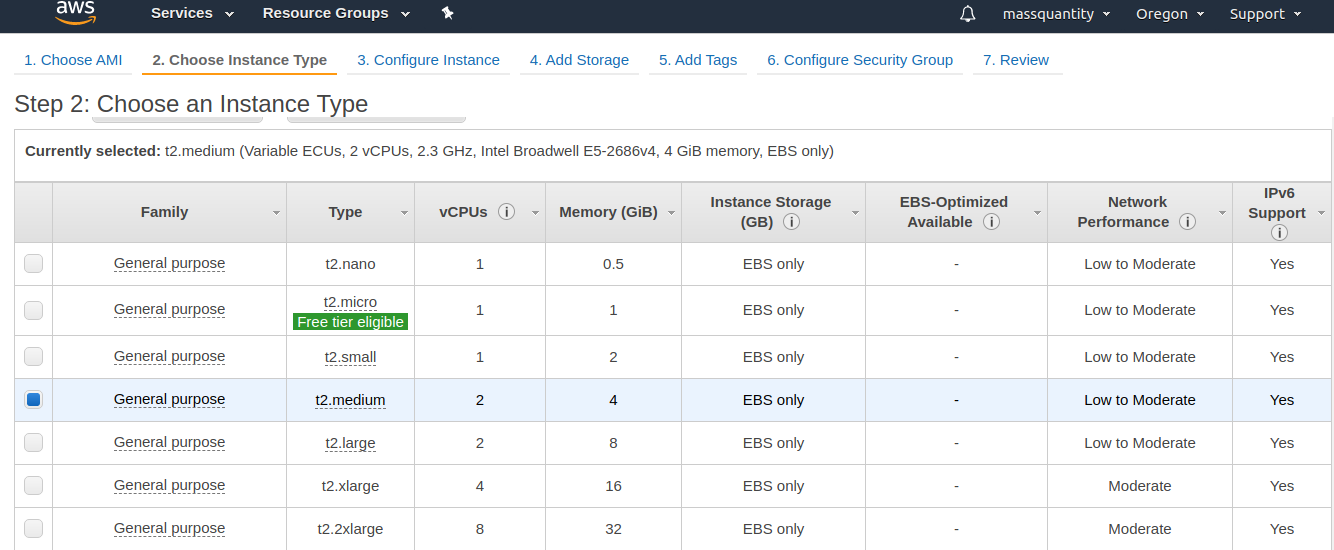The width and height of the screenshot is (1334, 550).
Task: Go to the 4. Add Storage tab
Action: click(579, 60)
